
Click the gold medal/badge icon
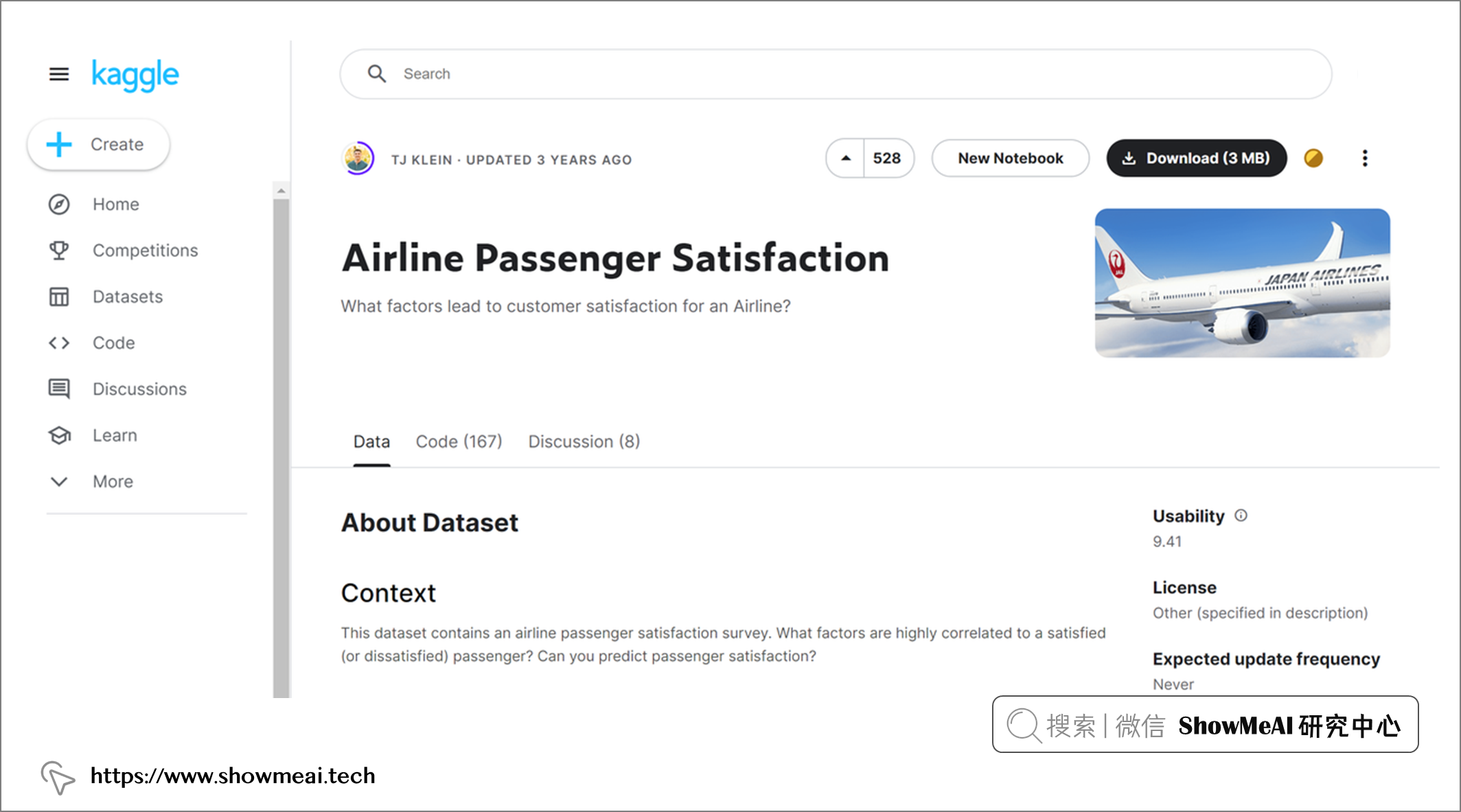[x=1314, y=158]
